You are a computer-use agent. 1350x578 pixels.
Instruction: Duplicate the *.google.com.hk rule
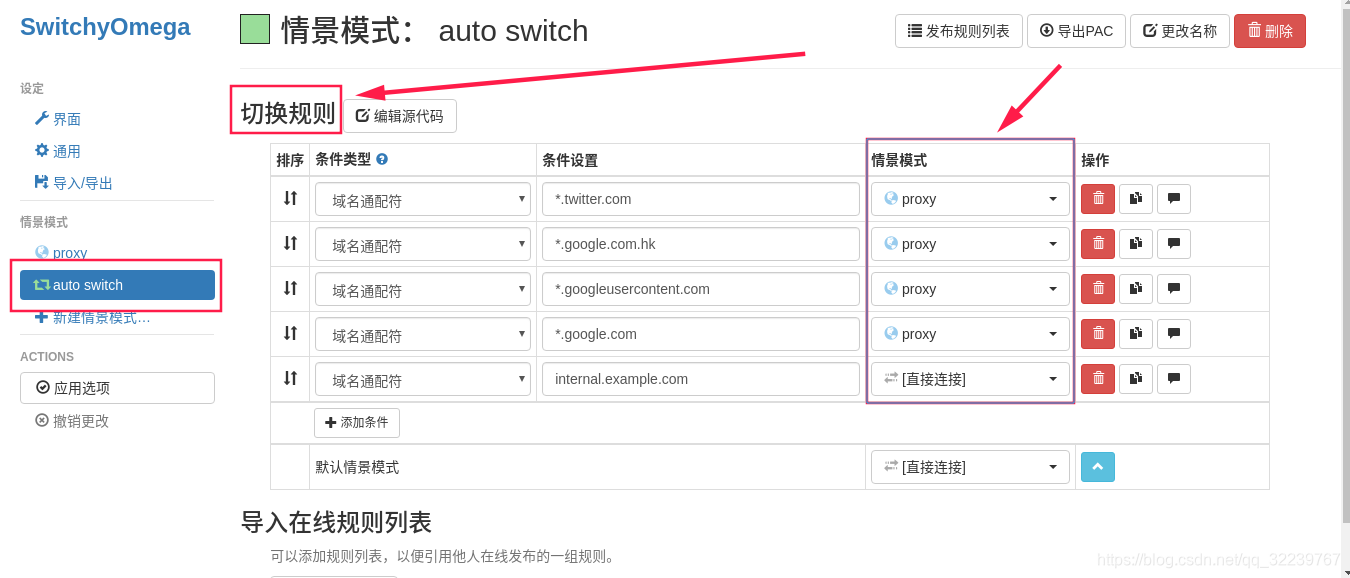(x=1135, y=244)
